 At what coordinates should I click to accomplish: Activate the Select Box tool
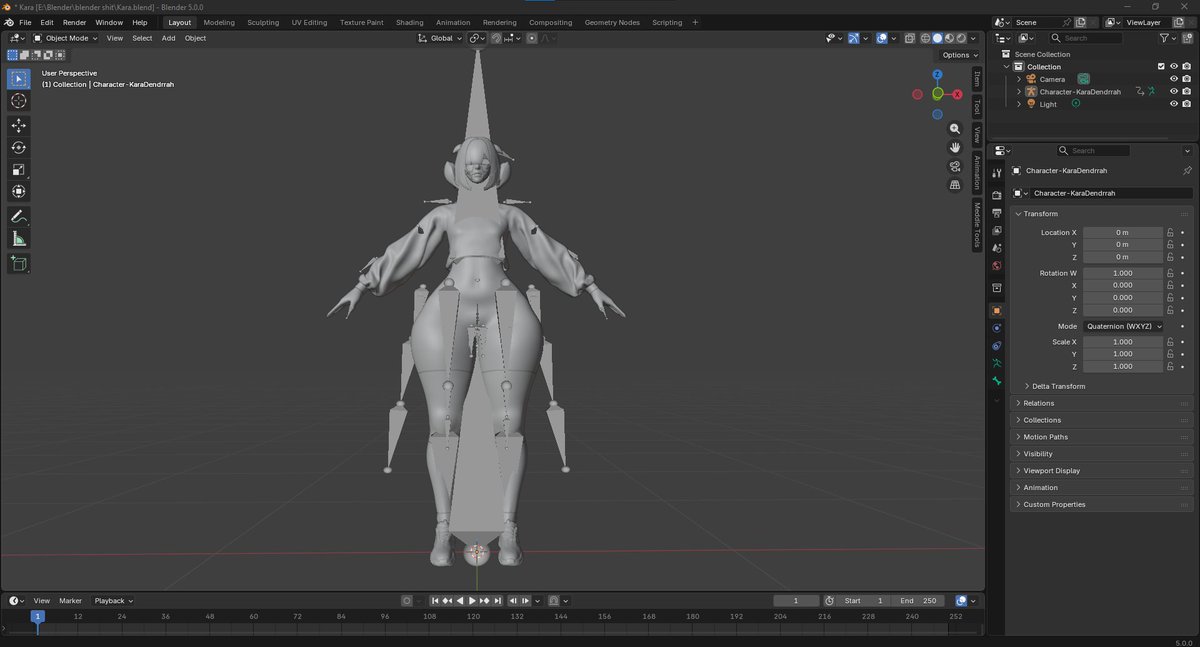[19, 79]
